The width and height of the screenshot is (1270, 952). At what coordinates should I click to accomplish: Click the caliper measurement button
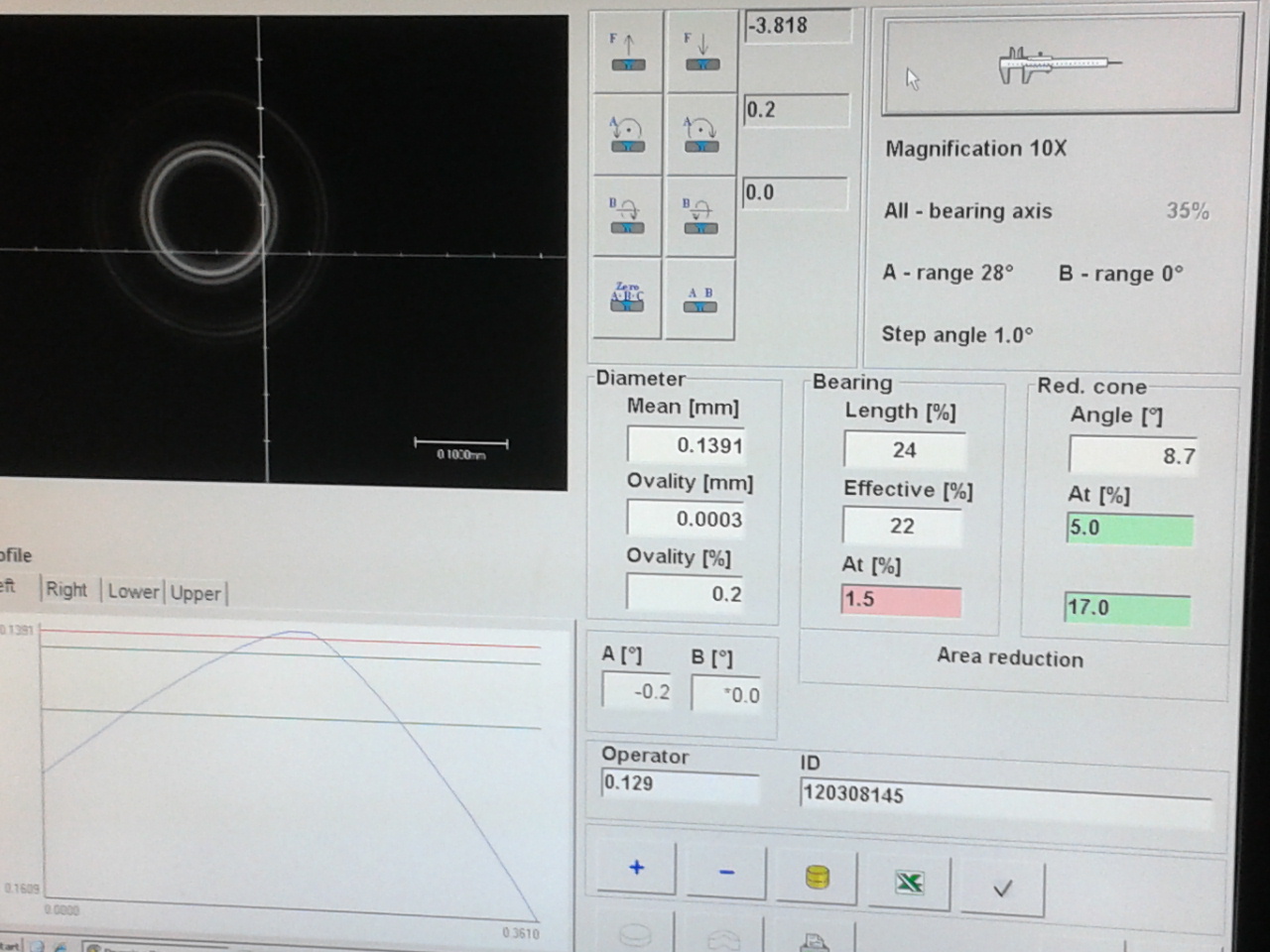click(x=1061, y=65)
